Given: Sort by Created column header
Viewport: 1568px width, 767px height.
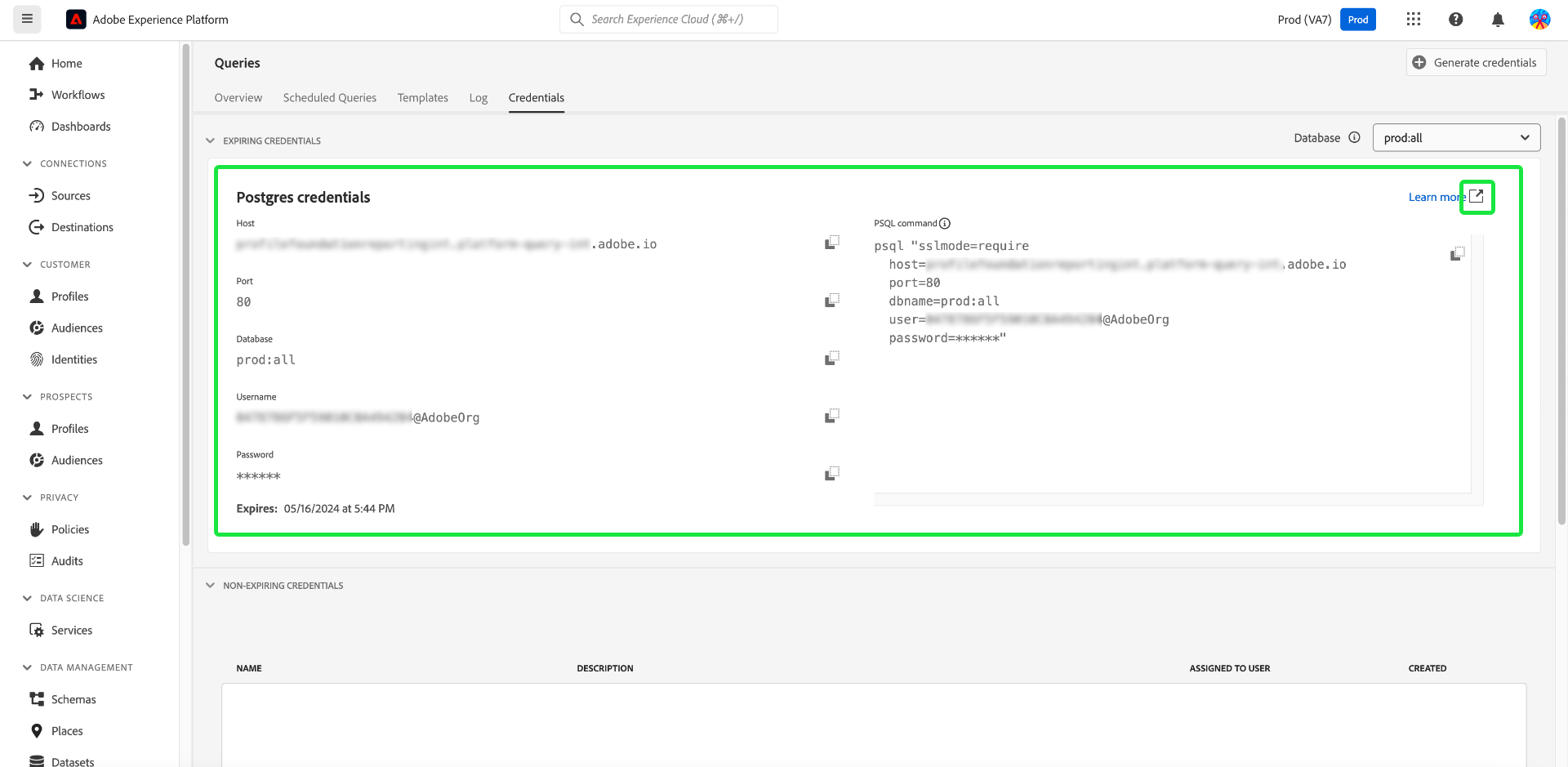Looking at the screenshot, I should (1428, 668).
